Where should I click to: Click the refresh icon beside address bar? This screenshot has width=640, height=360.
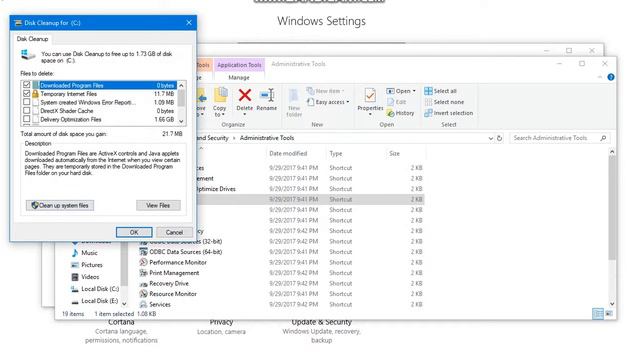click(499, 138)
